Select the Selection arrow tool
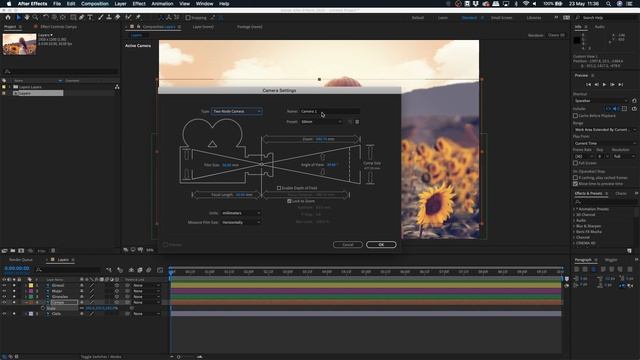Screen dimensions: 640x360 click(18, 18)
